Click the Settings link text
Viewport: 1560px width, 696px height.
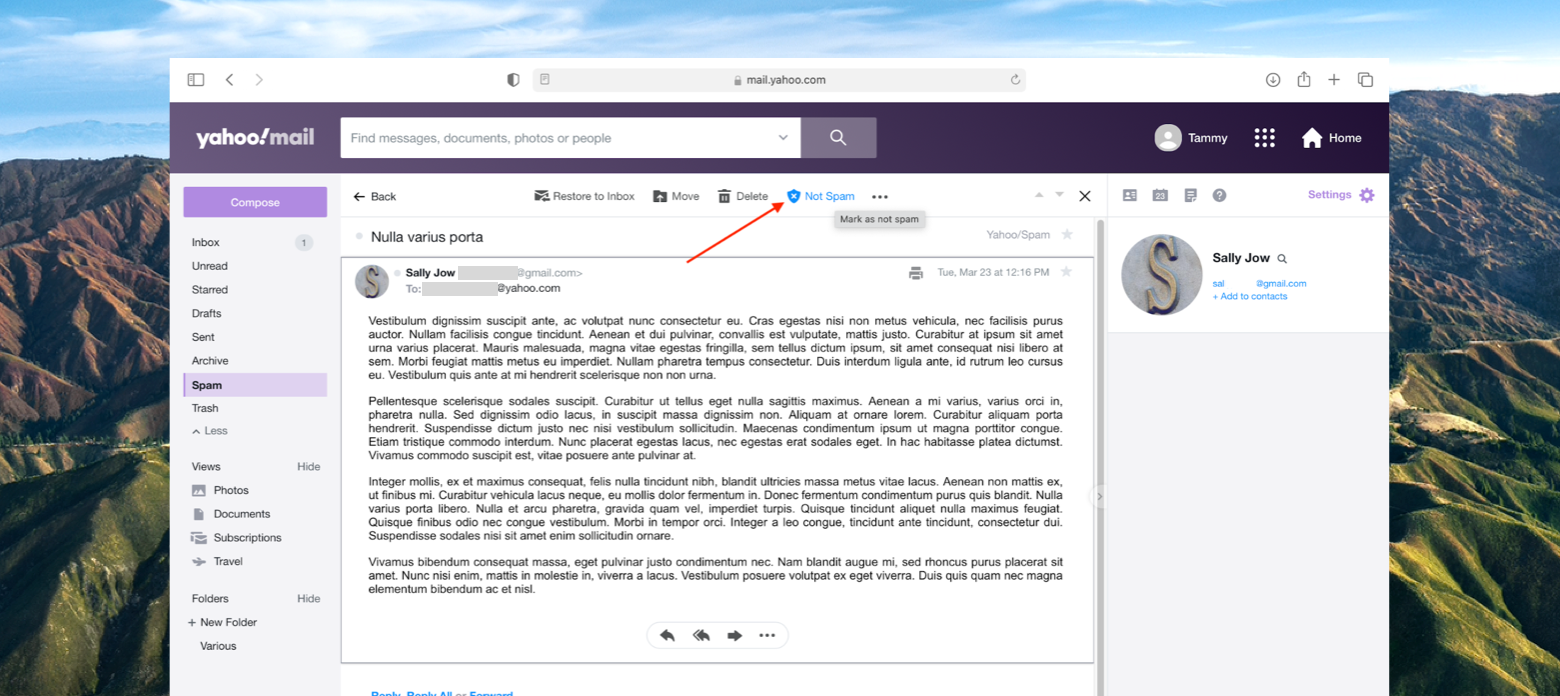tap(1329, 195)
